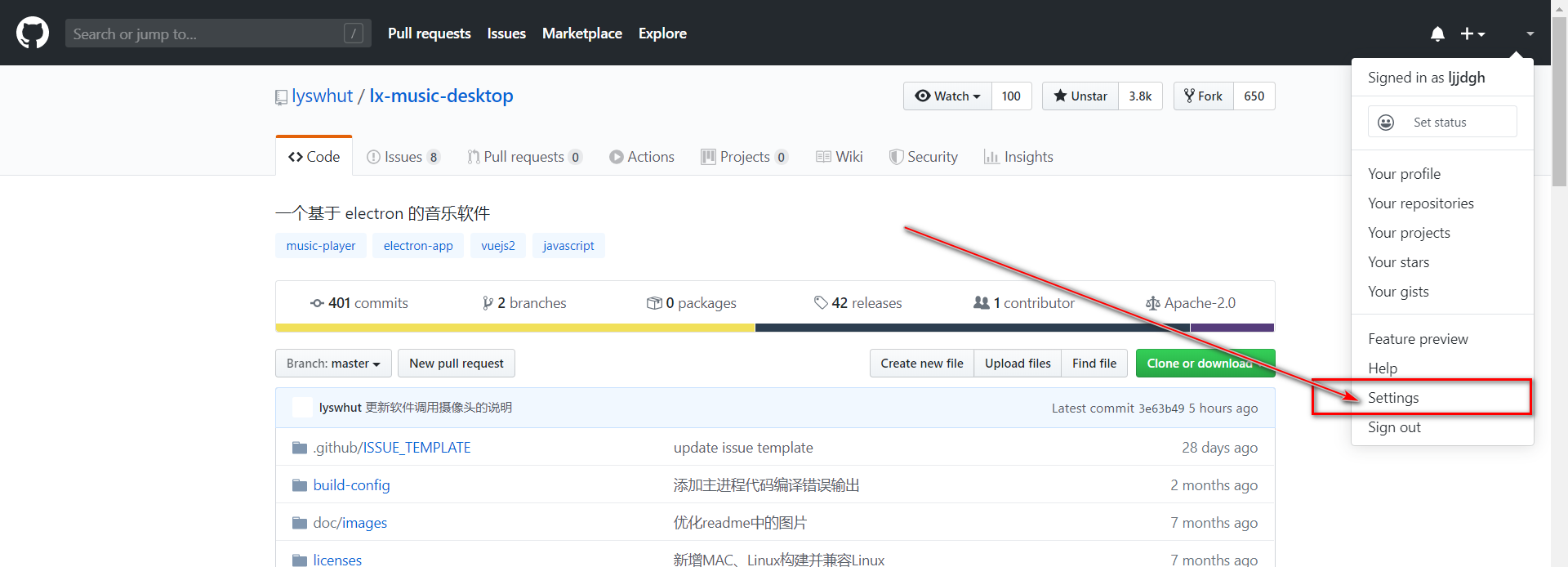Click Upload files button

[x=1018, y=364]
